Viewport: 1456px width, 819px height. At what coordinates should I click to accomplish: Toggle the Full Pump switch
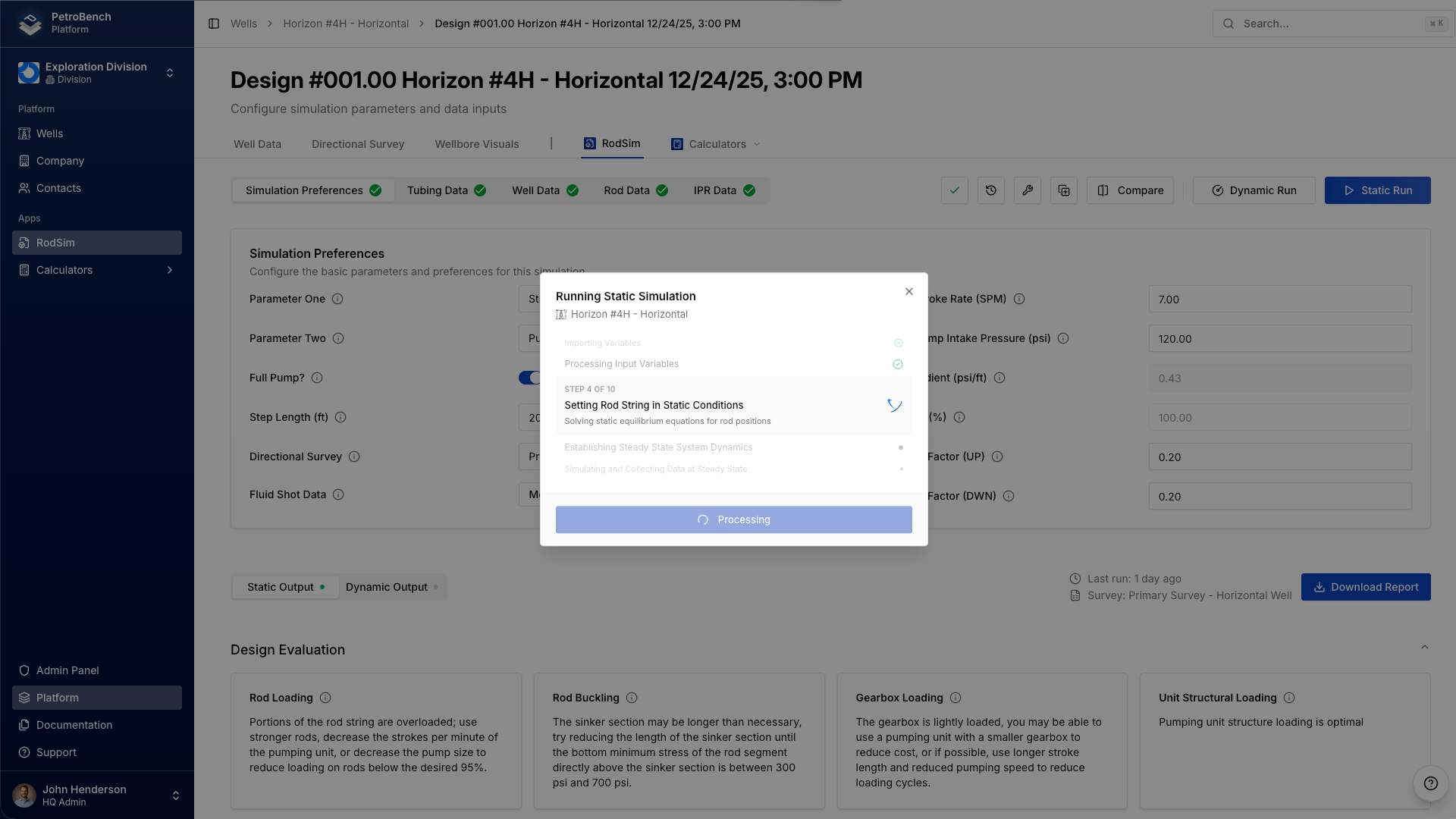(x=529, y=378)
